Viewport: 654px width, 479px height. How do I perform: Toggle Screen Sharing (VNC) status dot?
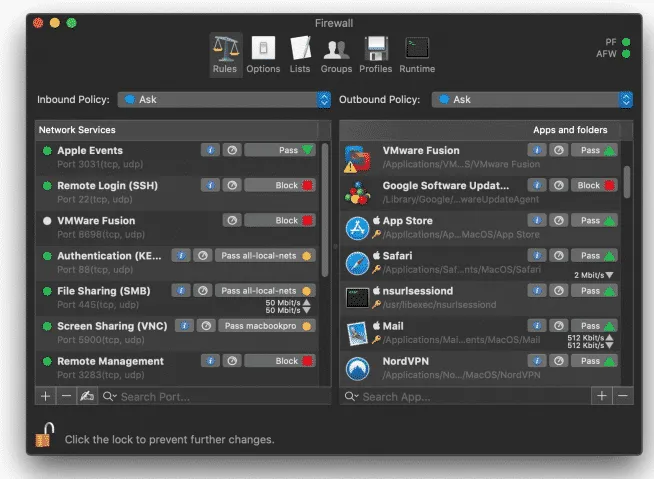pyautogui.click(x=47, y=326)
